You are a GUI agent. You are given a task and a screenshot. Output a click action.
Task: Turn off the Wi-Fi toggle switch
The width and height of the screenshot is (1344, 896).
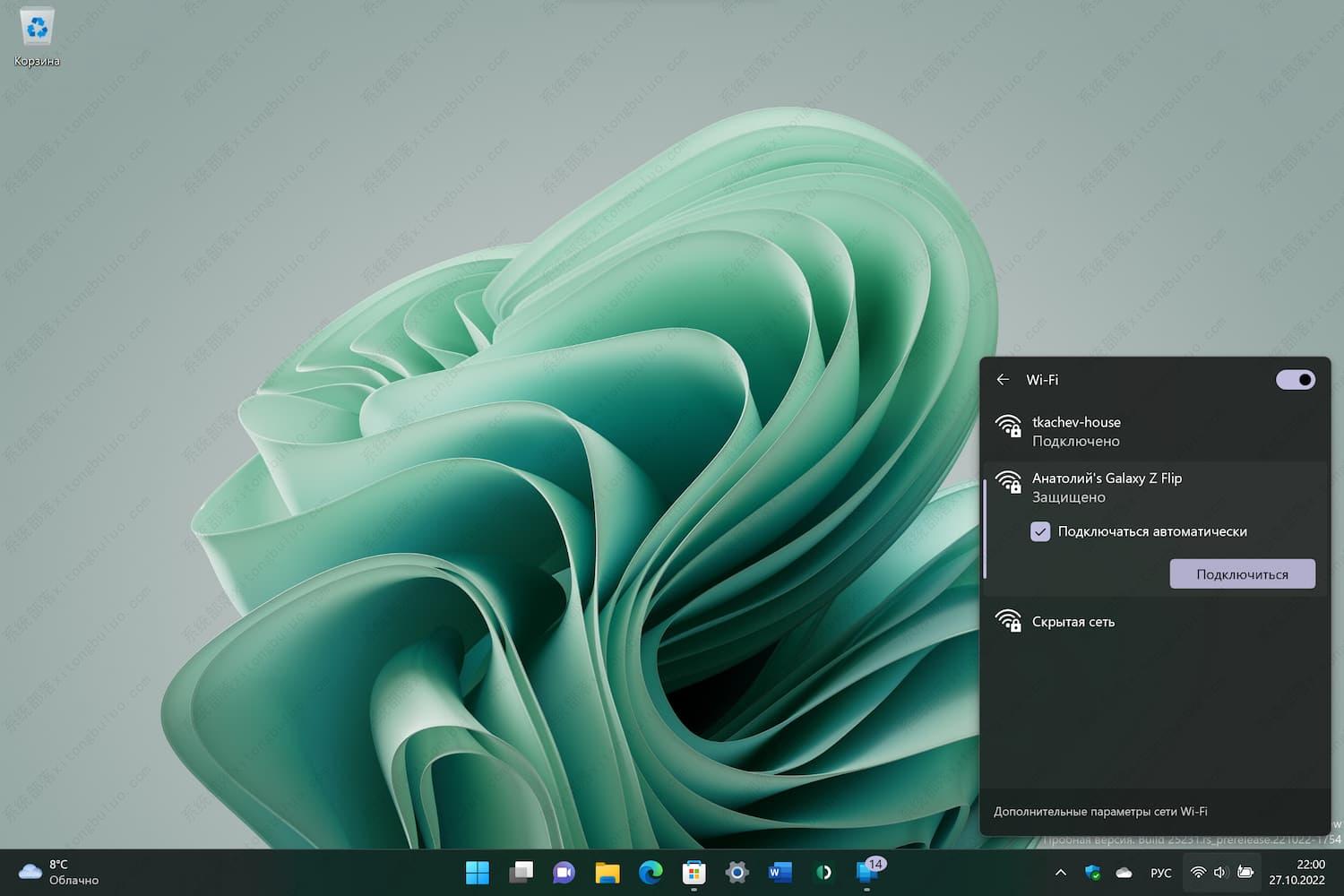click(1295, 380)
